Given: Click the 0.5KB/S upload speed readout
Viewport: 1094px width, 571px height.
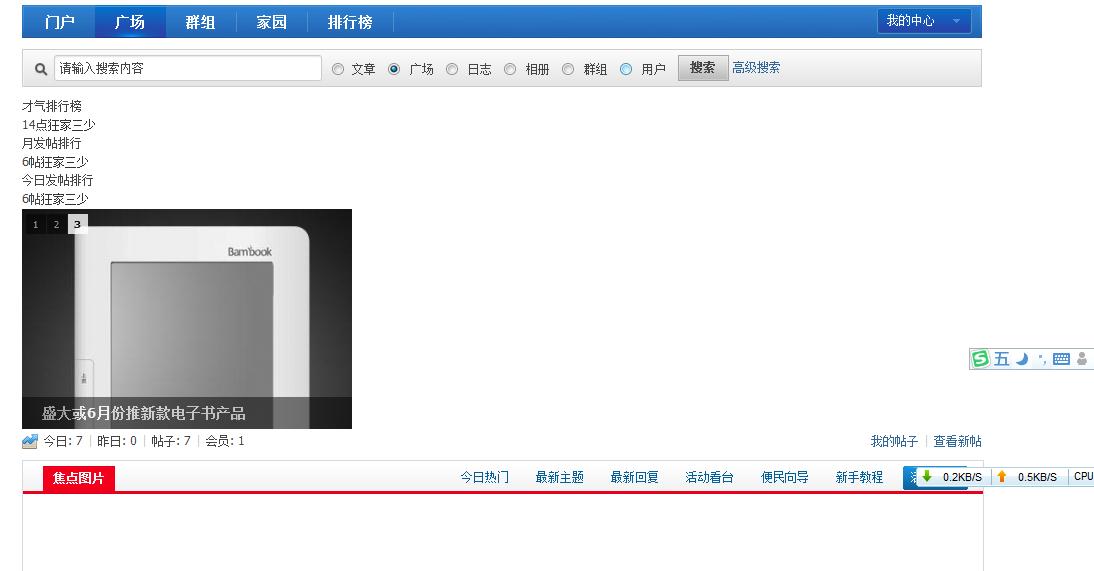Looking at the screenshot, I should (1037, 477).
